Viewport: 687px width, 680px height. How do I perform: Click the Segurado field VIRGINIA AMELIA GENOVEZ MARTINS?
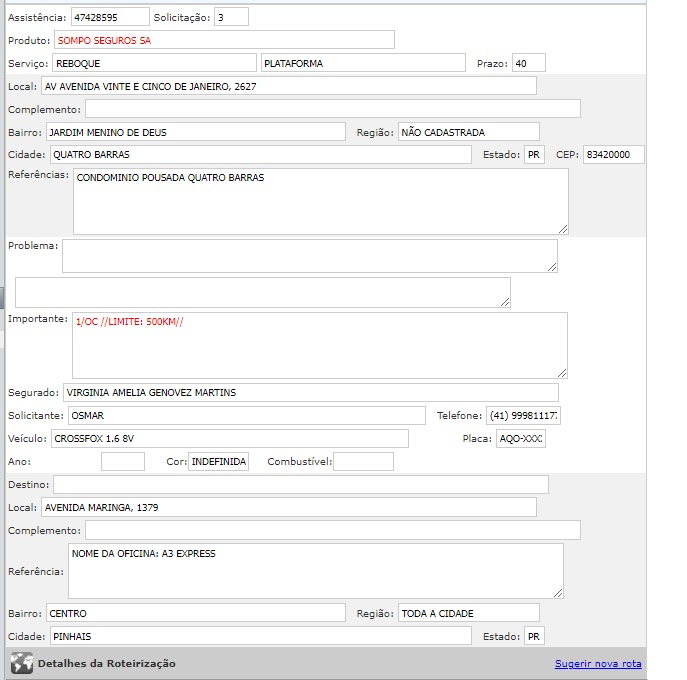pyautogui.click(x=311, y=392)
